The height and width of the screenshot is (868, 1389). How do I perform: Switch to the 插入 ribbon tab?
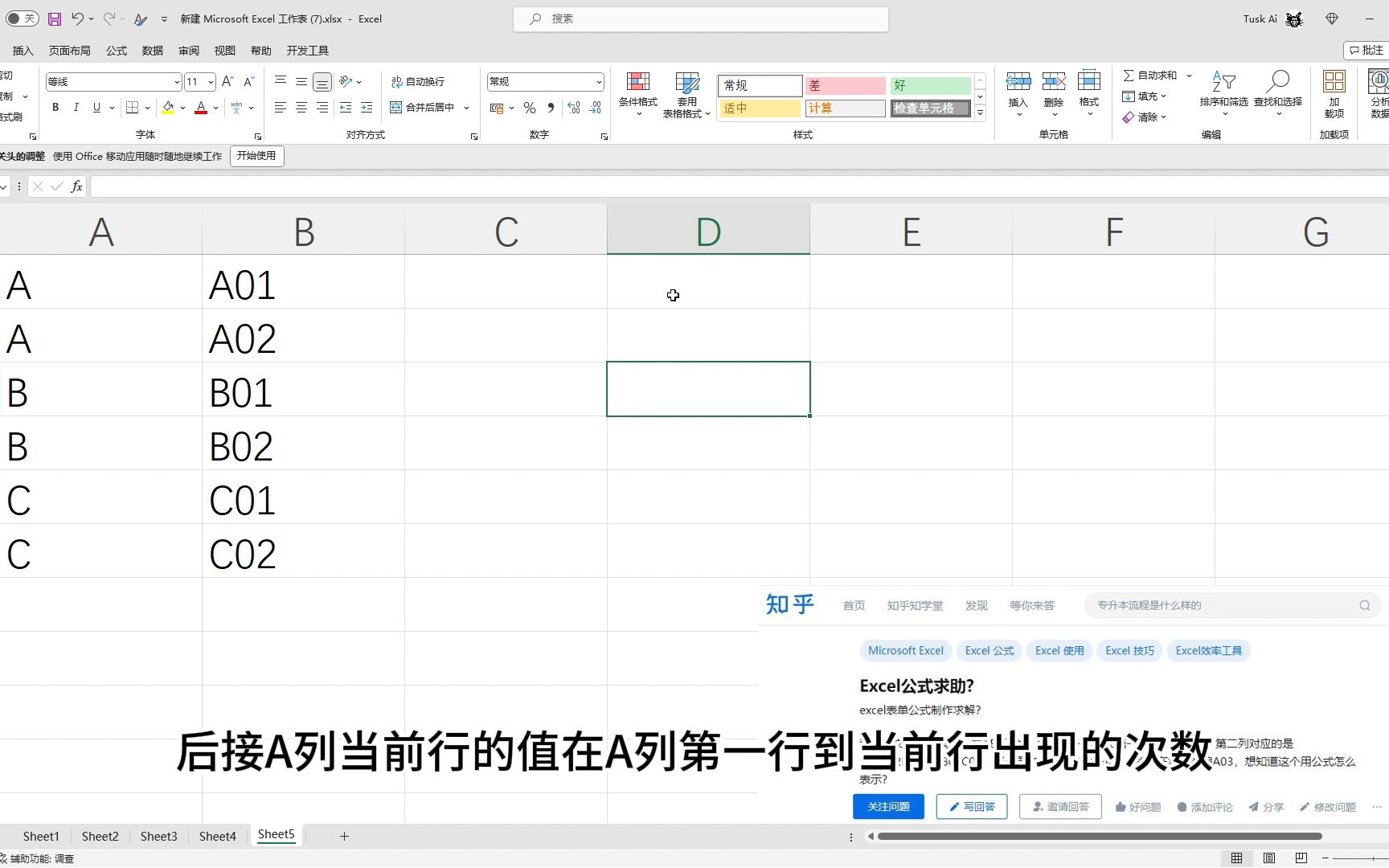22,50
